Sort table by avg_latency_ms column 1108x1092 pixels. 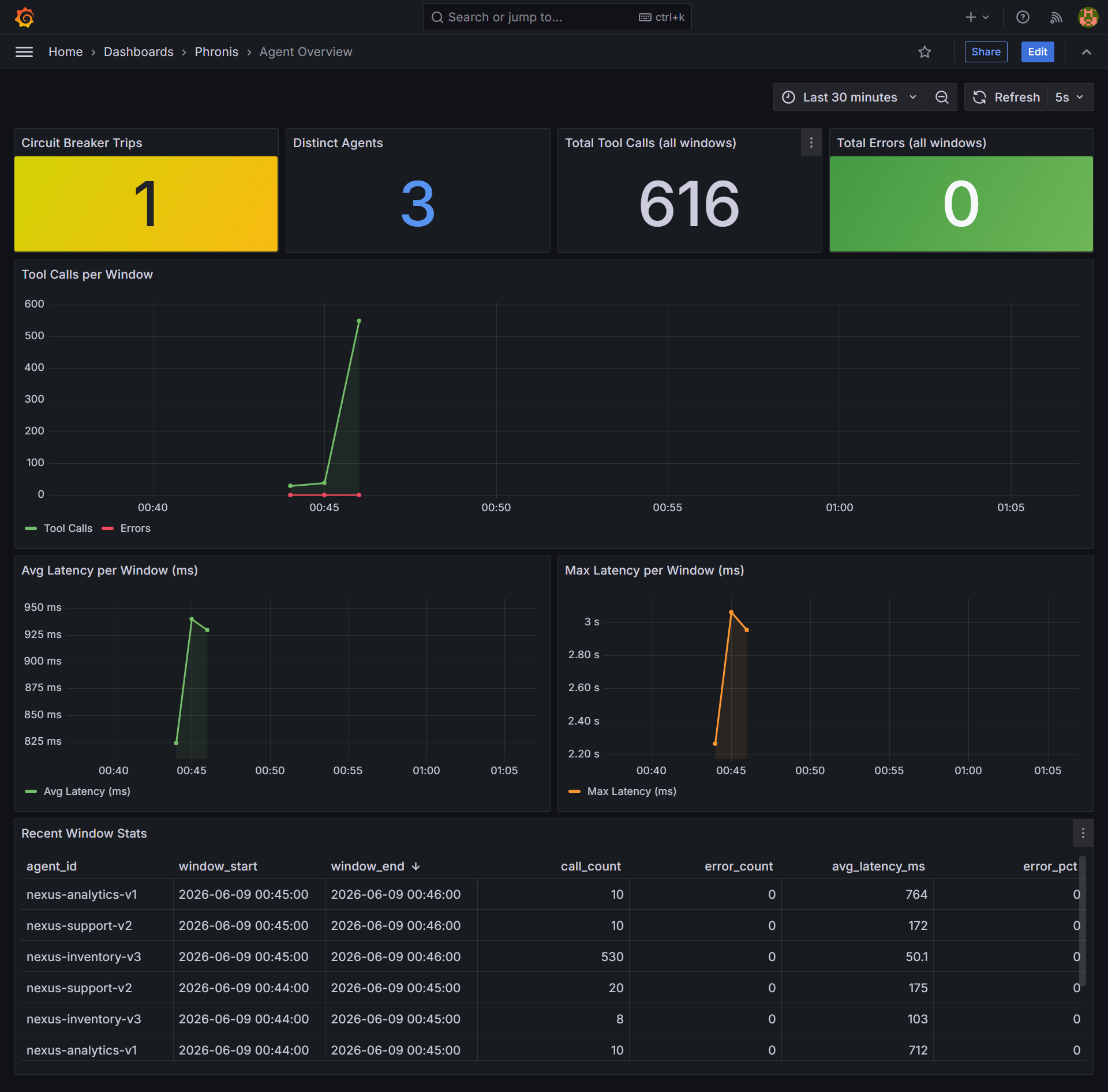(x=878, y=866)
